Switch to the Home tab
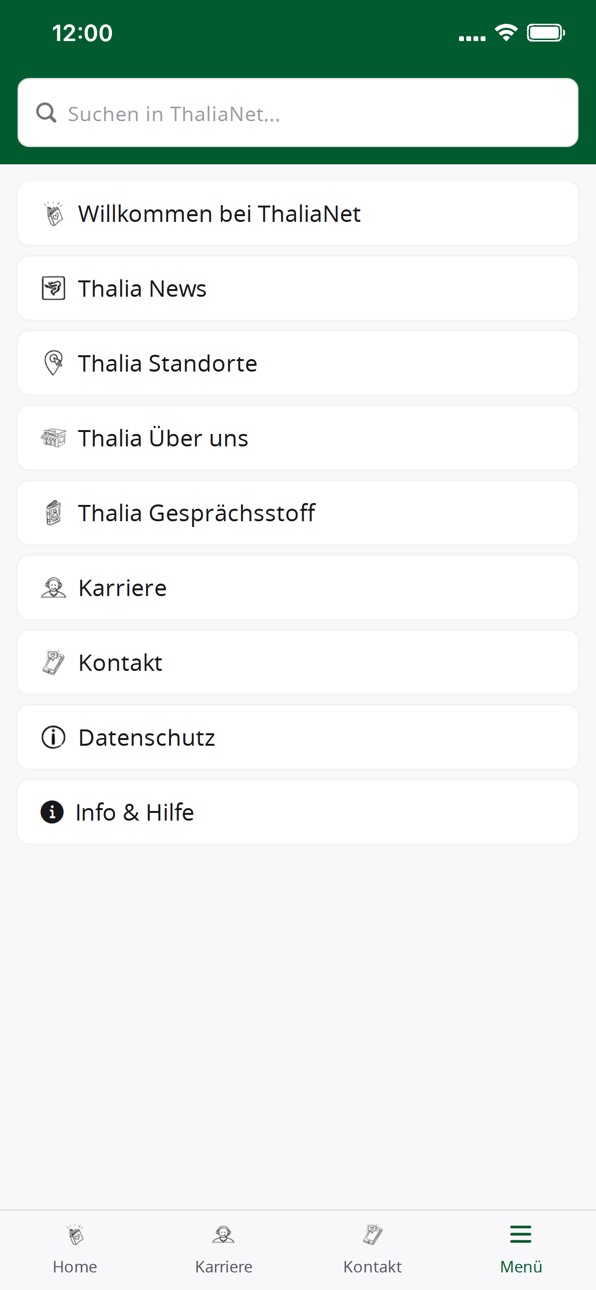This screenshot has width=596, height=1290. point(75,1249)
